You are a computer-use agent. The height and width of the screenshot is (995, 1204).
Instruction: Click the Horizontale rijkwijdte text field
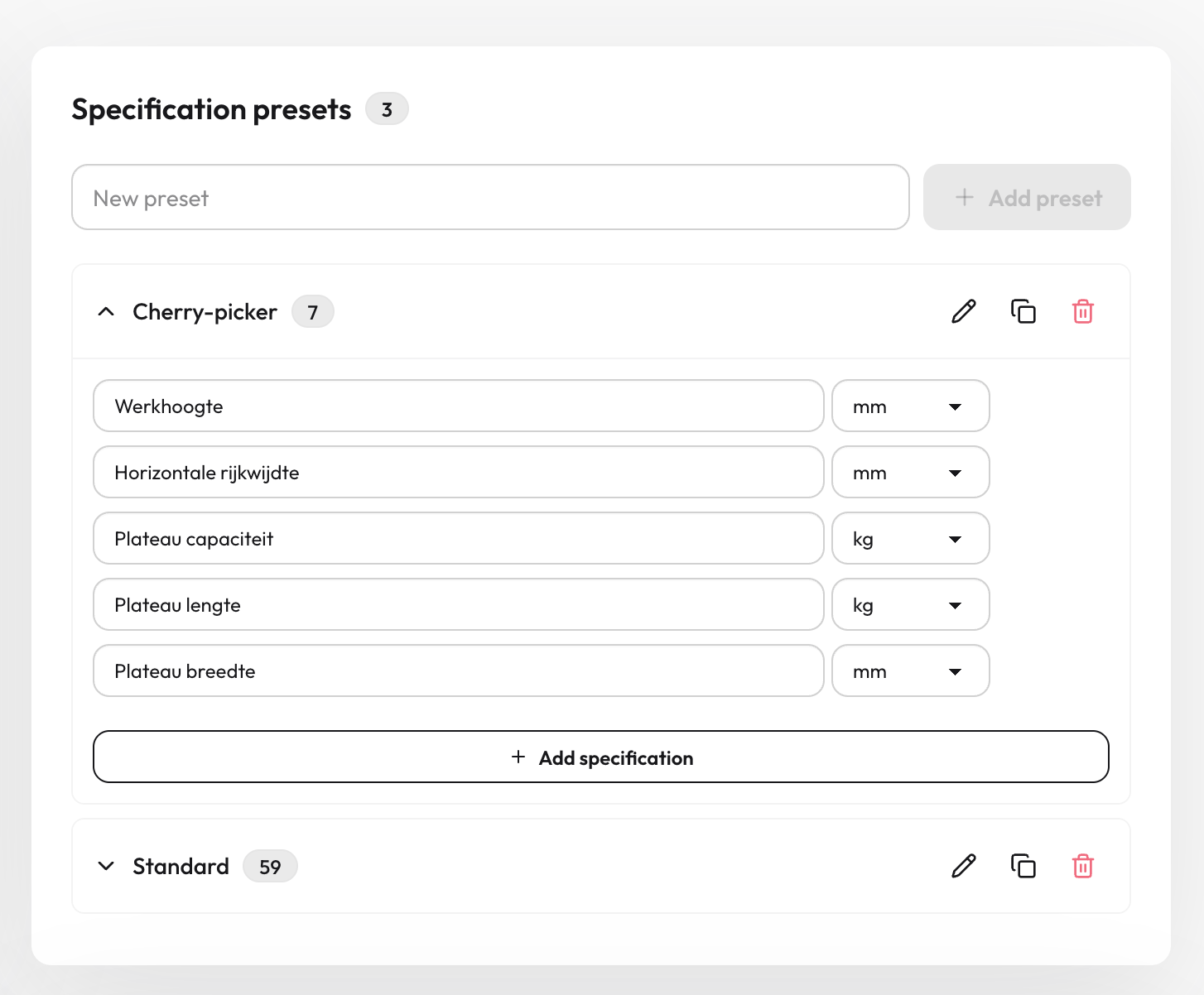(458, 473)
